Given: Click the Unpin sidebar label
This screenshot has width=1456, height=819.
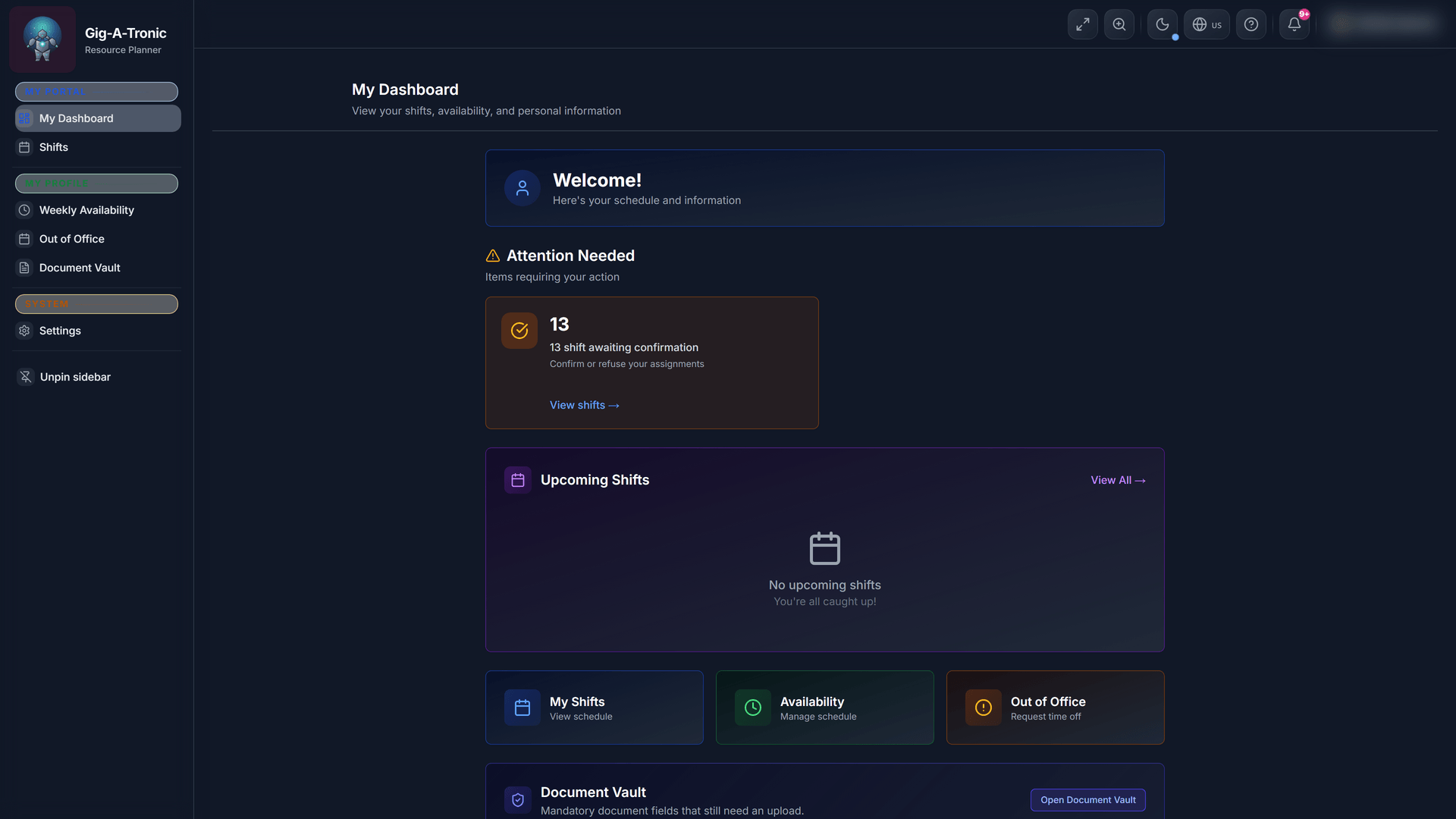Looking at the screenshot, I should point(75,377).
